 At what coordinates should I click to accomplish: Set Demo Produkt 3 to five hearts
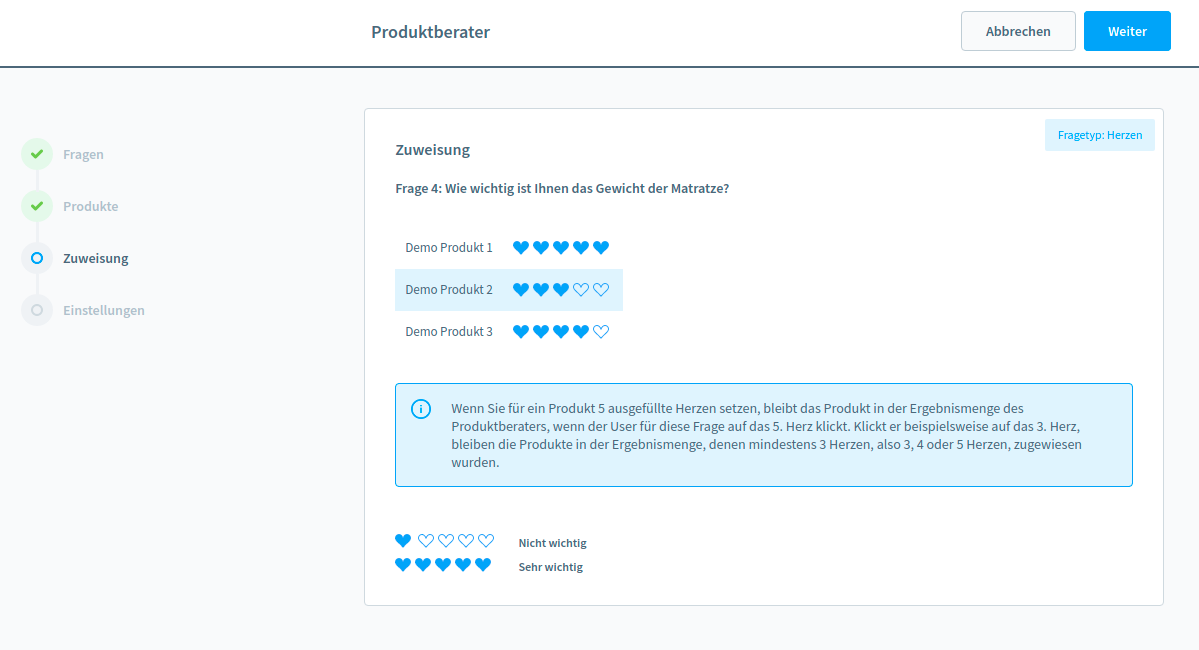coord(601,332)
